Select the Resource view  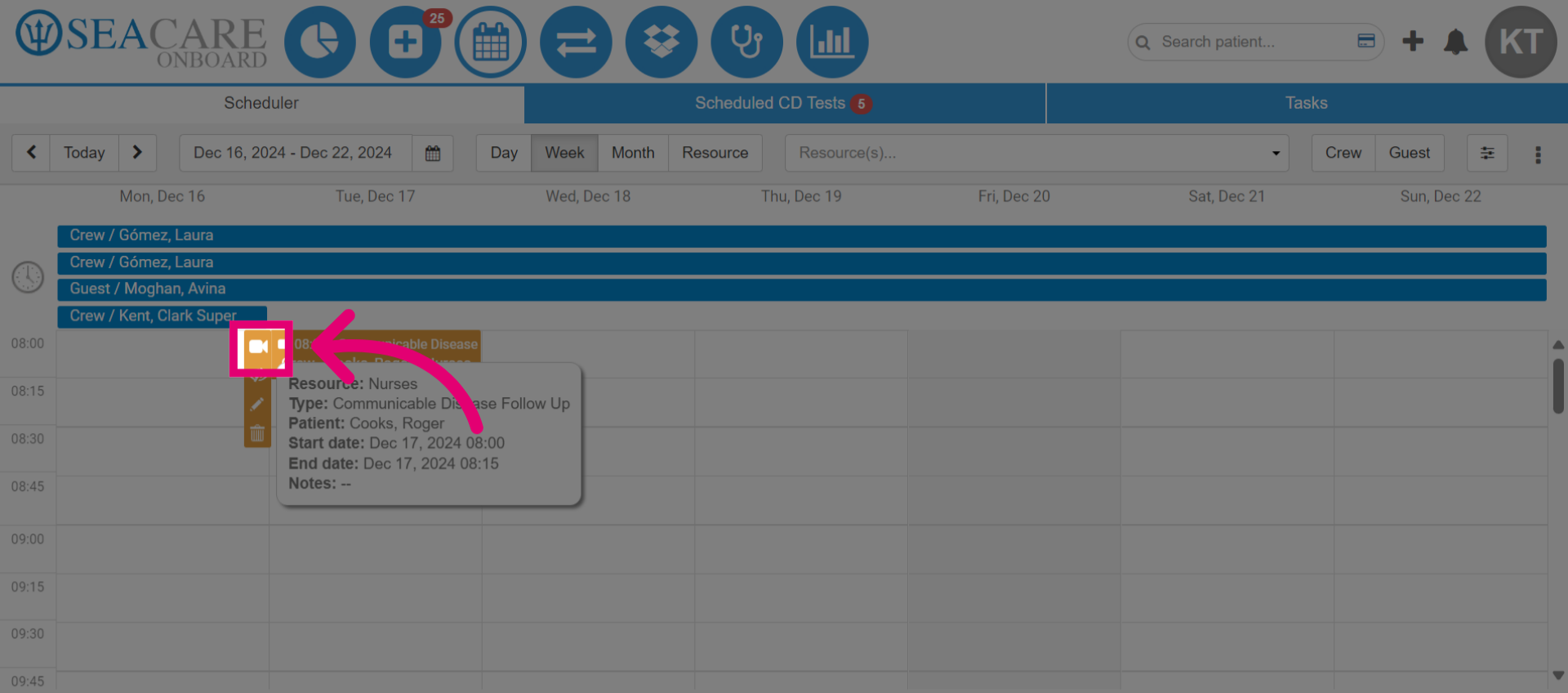[715, 153]
